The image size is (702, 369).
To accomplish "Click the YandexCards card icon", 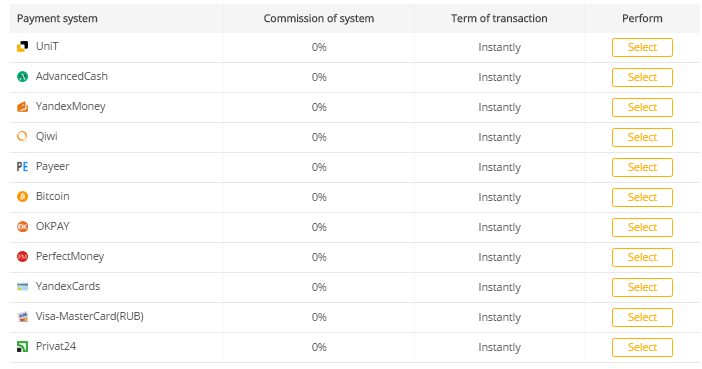I will tap(22, 287).
